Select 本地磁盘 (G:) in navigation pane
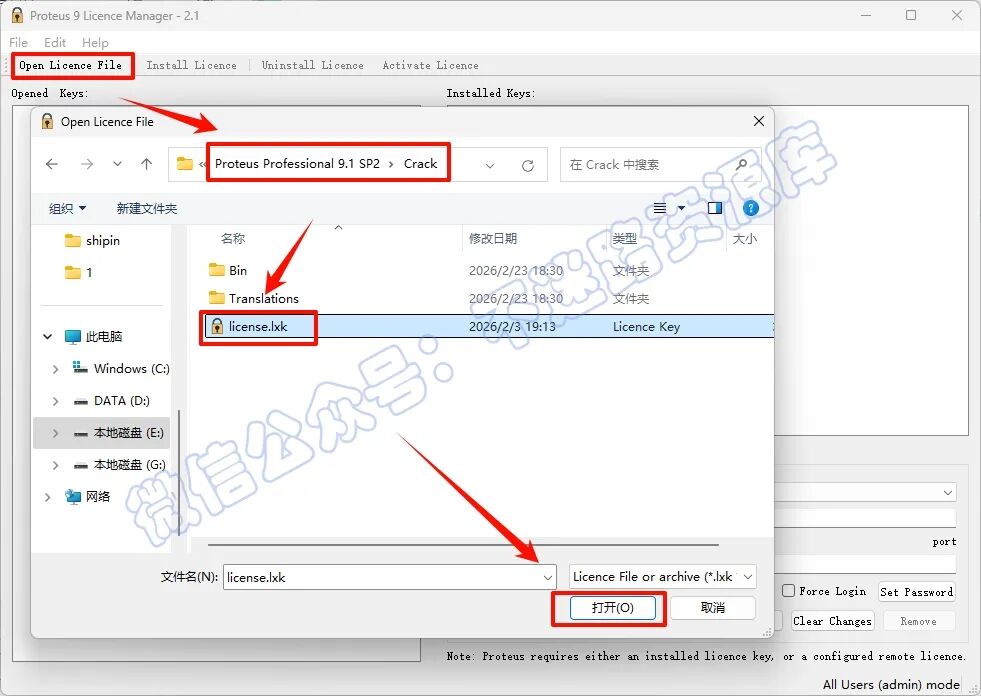Viewport: 981px width, 696px height. (x=129, y=464)
